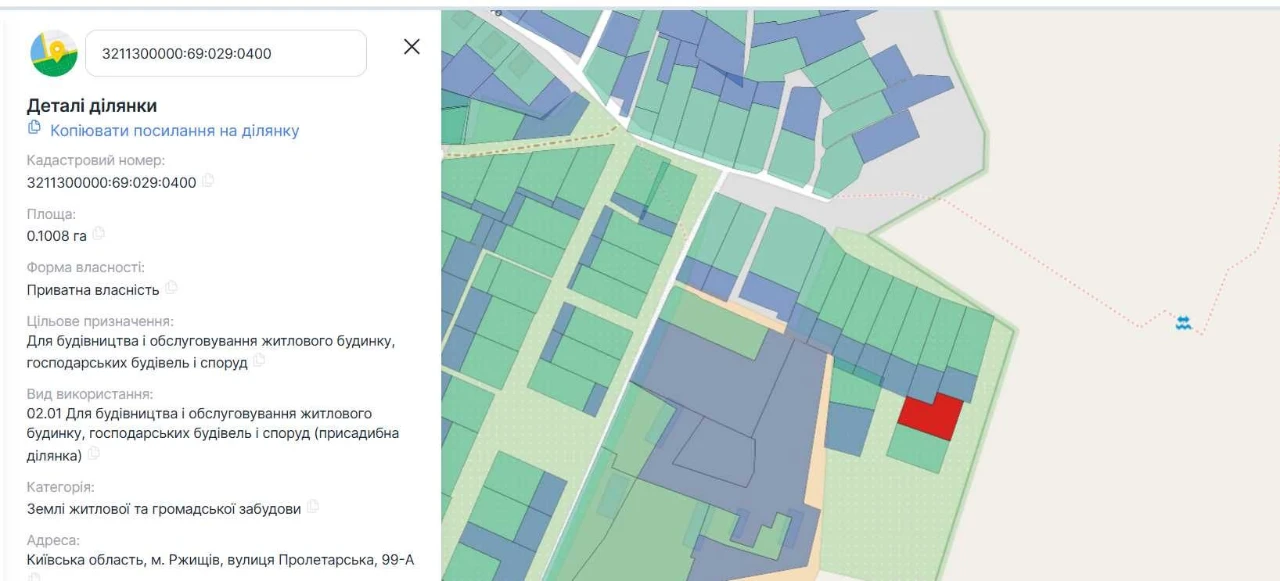This screenshot has width=1280, height=581.
Task: Copy the Категорія value via its icon
Action: coord(313,507)
